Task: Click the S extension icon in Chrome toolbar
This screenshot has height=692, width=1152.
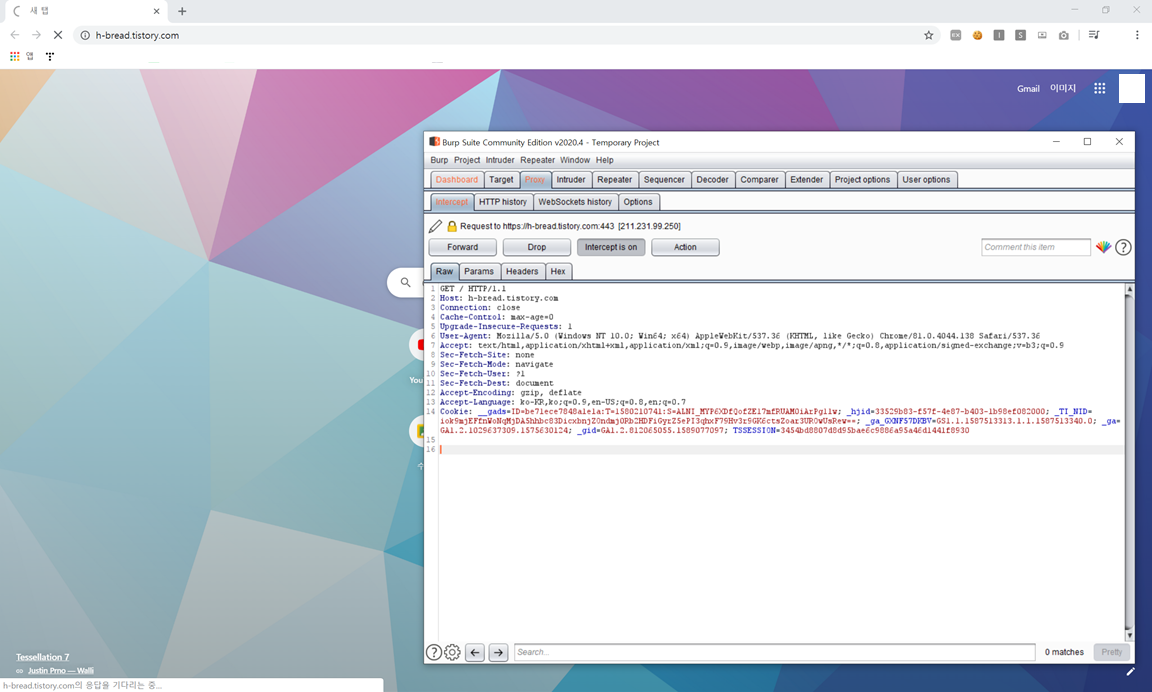Action: (x=1020, y=35)
